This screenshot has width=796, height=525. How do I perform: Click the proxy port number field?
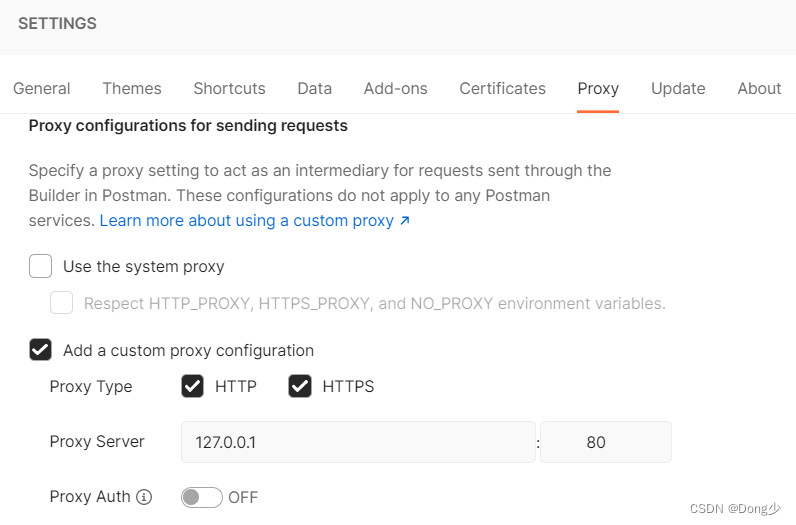point(605,442)
